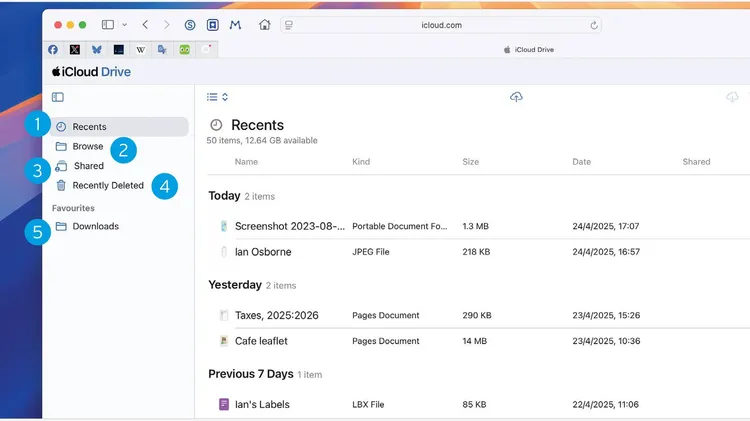This screenshot has width=750, height=421.
Task: Click the iCloud Drive logo heading
Action: (x=91, y=72)
